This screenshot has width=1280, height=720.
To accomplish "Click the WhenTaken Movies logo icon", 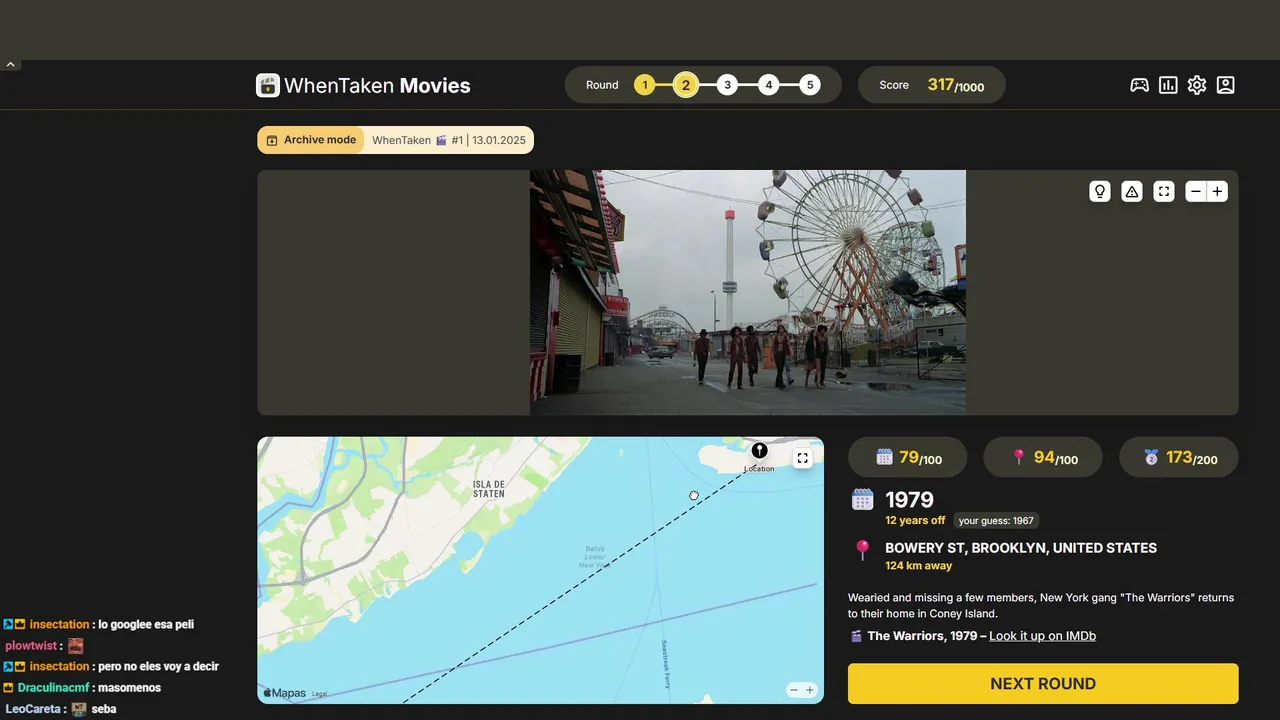I will 268,85.
